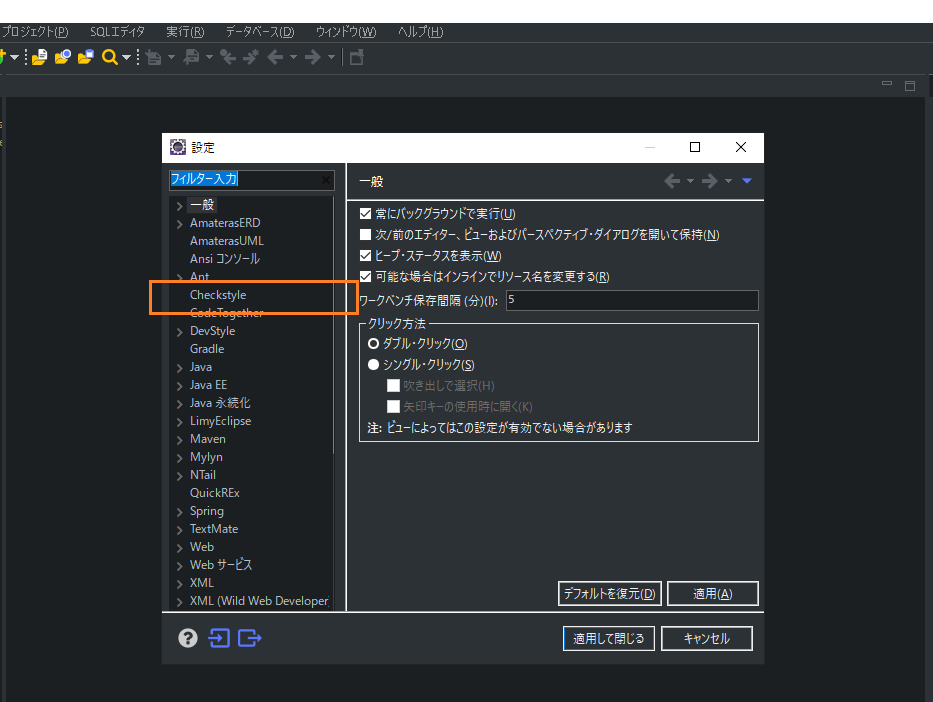
Task: Select Web サービス in the settings tree
Action: [x=221, y=565]
